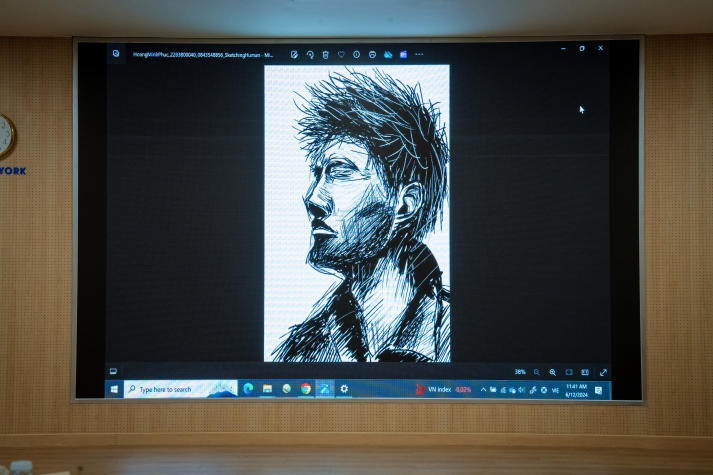Click the 38% zoom percentage

pos(520,372)
